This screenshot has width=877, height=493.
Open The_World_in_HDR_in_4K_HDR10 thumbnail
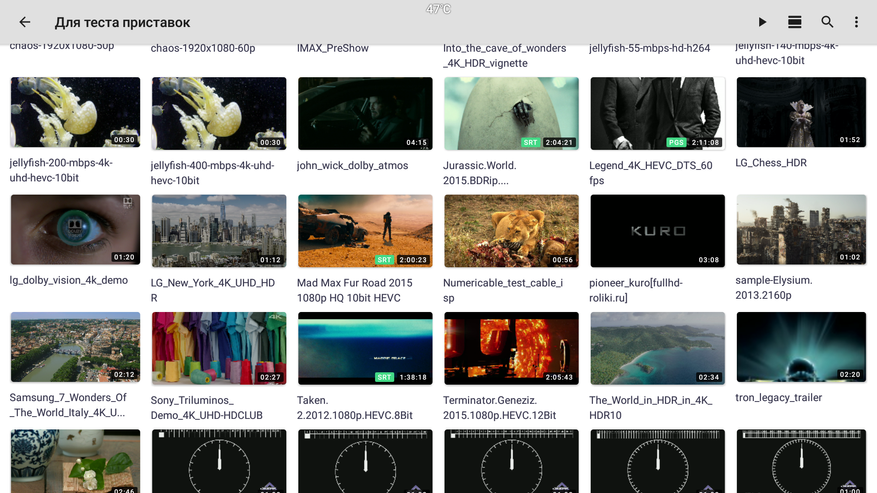(658, 349)
